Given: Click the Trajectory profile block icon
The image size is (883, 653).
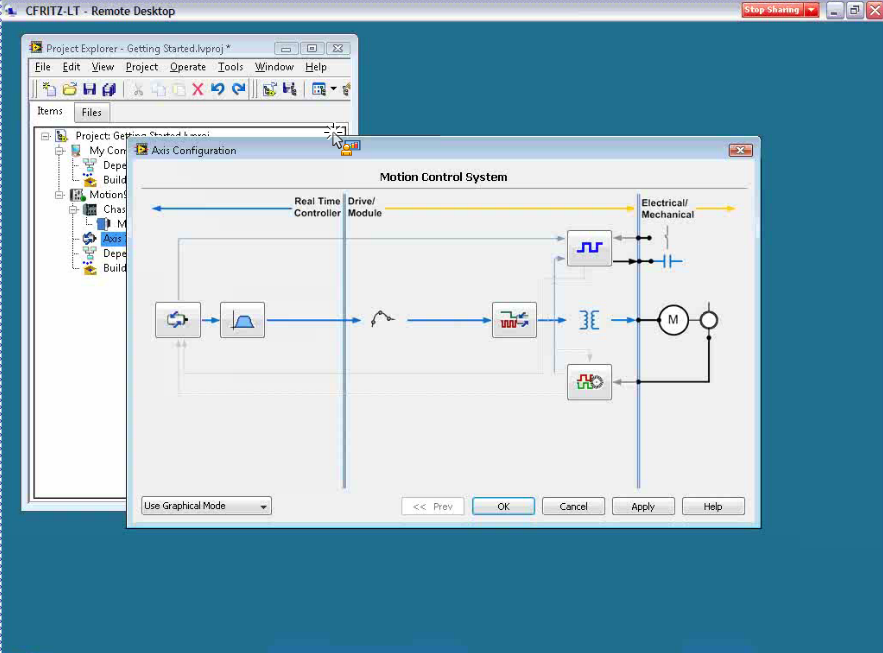Looking at the screenshot, I should [x=242, y=320].
